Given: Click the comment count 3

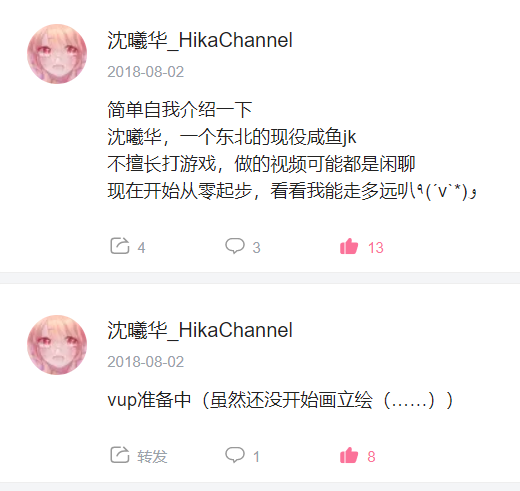Looking at the screenshot, I should pyautogui.click(x=256, y=248).
